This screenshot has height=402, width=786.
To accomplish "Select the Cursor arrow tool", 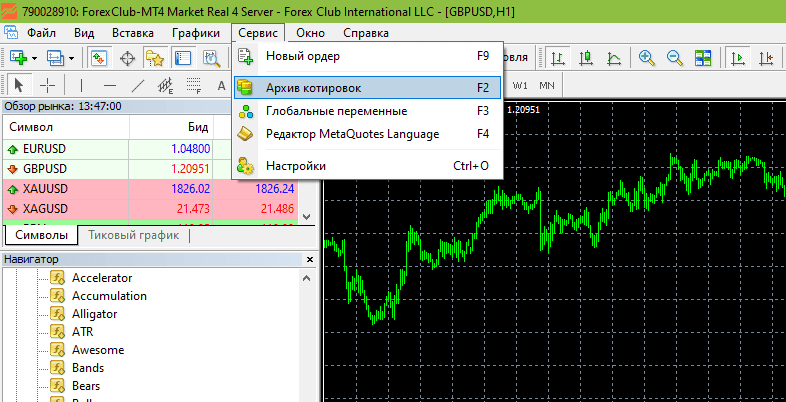I will [x=19, y=86].
